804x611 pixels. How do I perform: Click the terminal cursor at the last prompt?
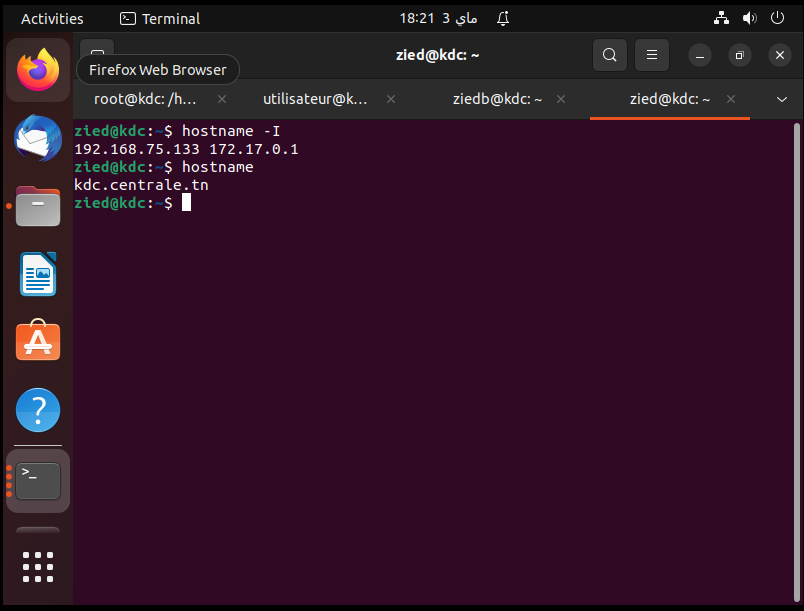coord(187,202)
